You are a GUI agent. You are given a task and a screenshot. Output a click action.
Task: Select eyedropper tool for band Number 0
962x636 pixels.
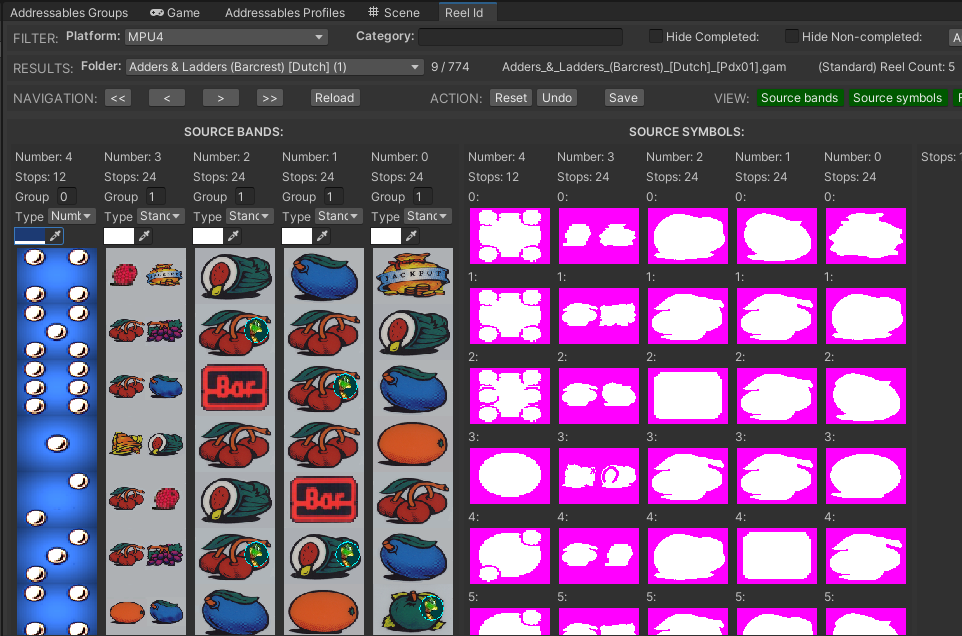pyautogui.click(x=411, y=236)
